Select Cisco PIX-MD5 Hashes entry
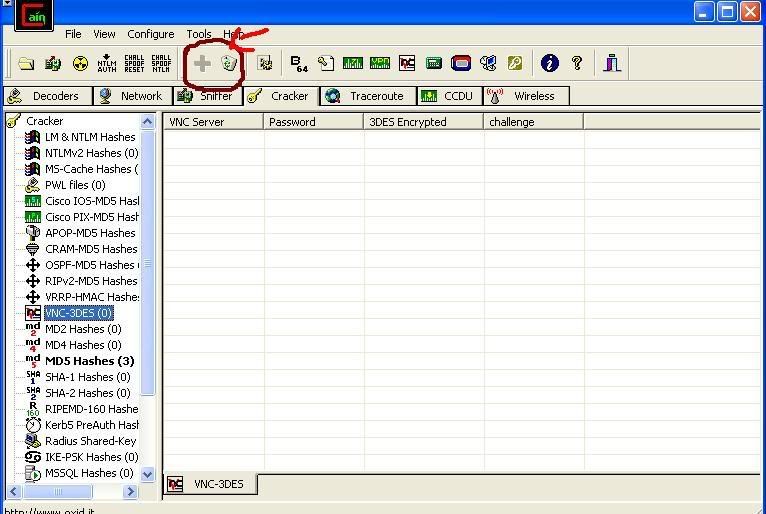The height and width of the screenshot is (514, 766). [92, 217]
